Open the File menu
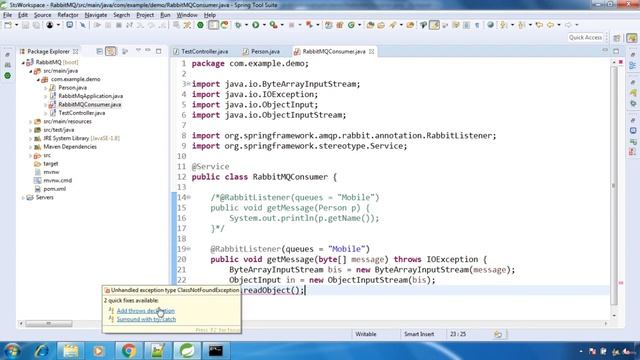Viewport: 640px width, 360px height. tap(7, 15)
